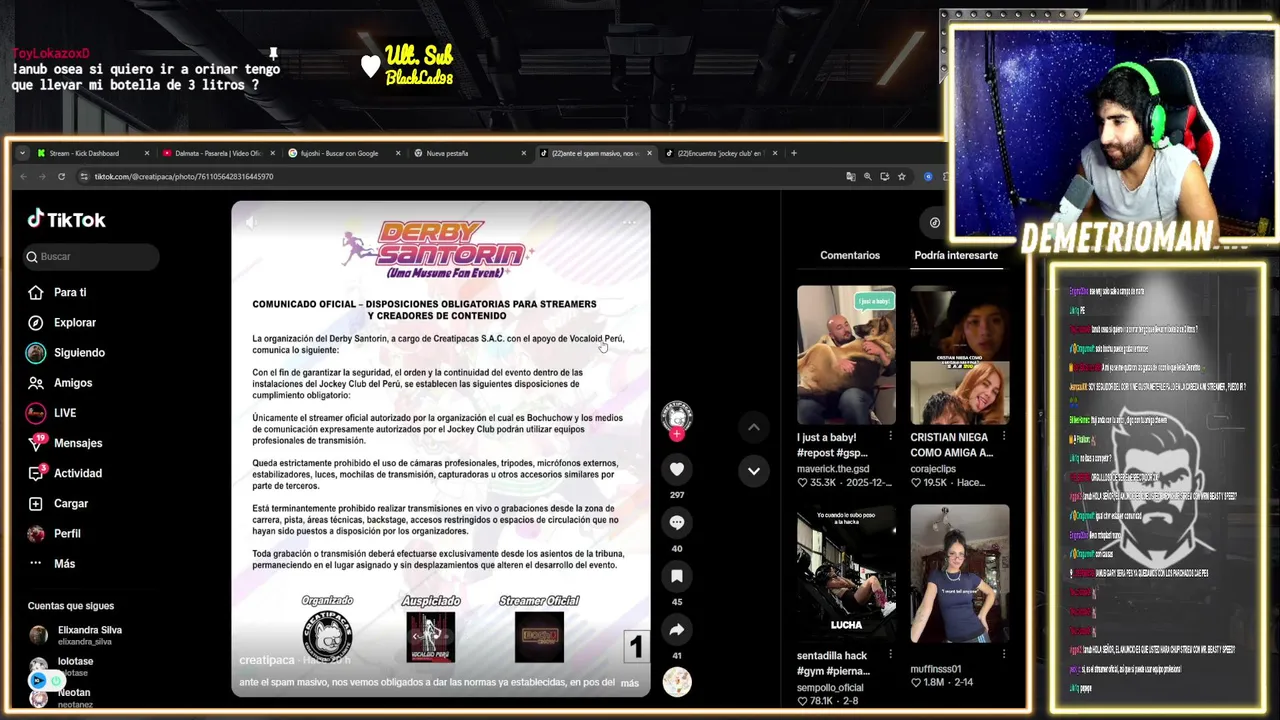Viewport: 1280px width, 720px height.
Task: Open the TikTok home logo
Action: (66, 220)
